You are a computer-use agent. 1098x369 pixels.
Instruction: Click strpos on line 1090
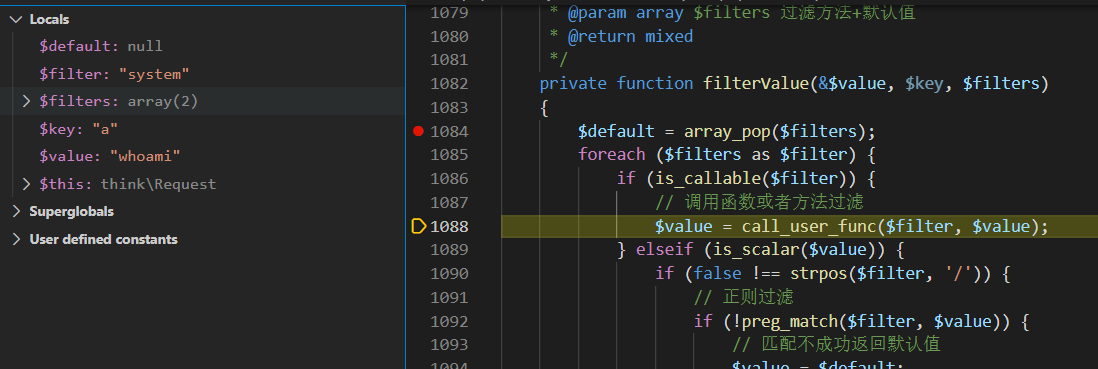click(819, 274)
